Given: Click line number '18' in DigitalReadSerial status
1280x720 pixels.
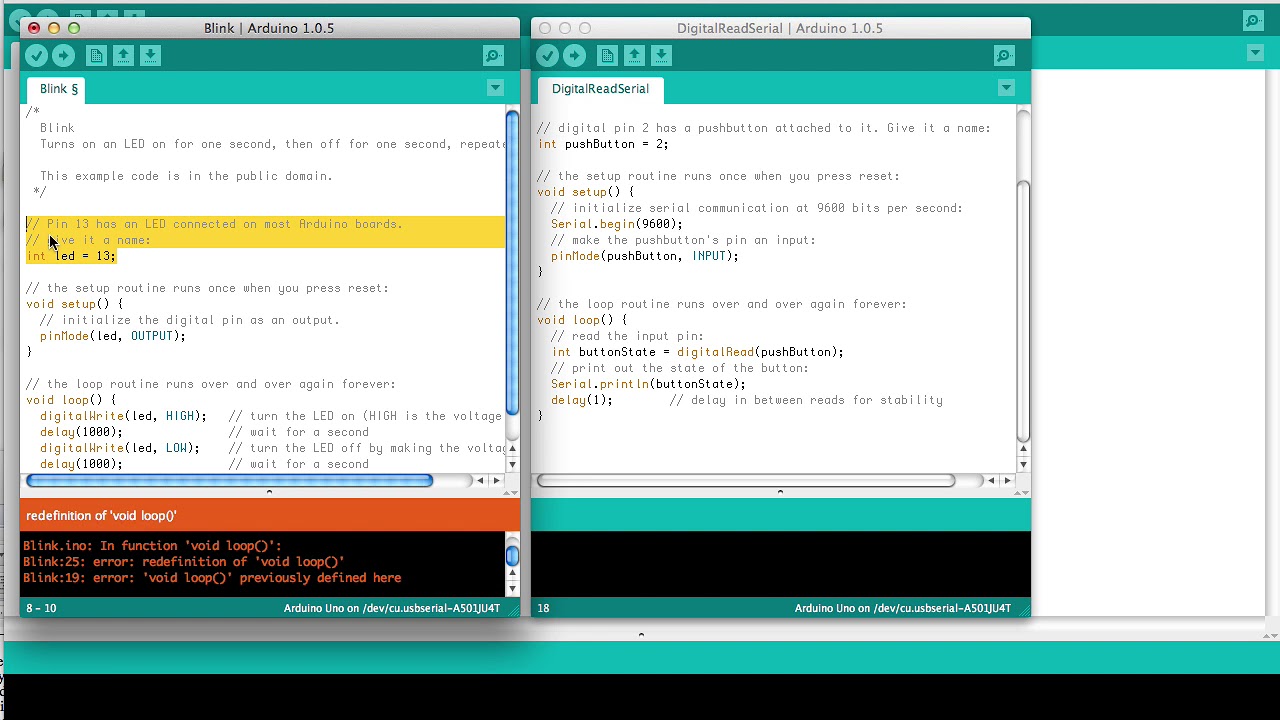Looking at the screenshot, I should (543, 608).
